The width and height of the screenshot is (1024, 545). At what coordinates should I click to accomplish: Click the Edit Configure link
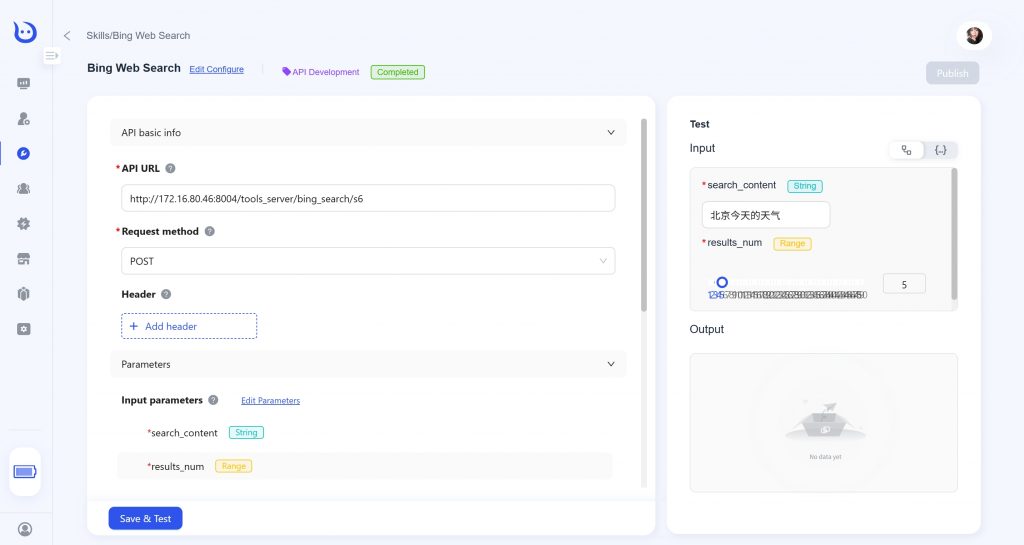pyautogui.click(x=216, y=70)
